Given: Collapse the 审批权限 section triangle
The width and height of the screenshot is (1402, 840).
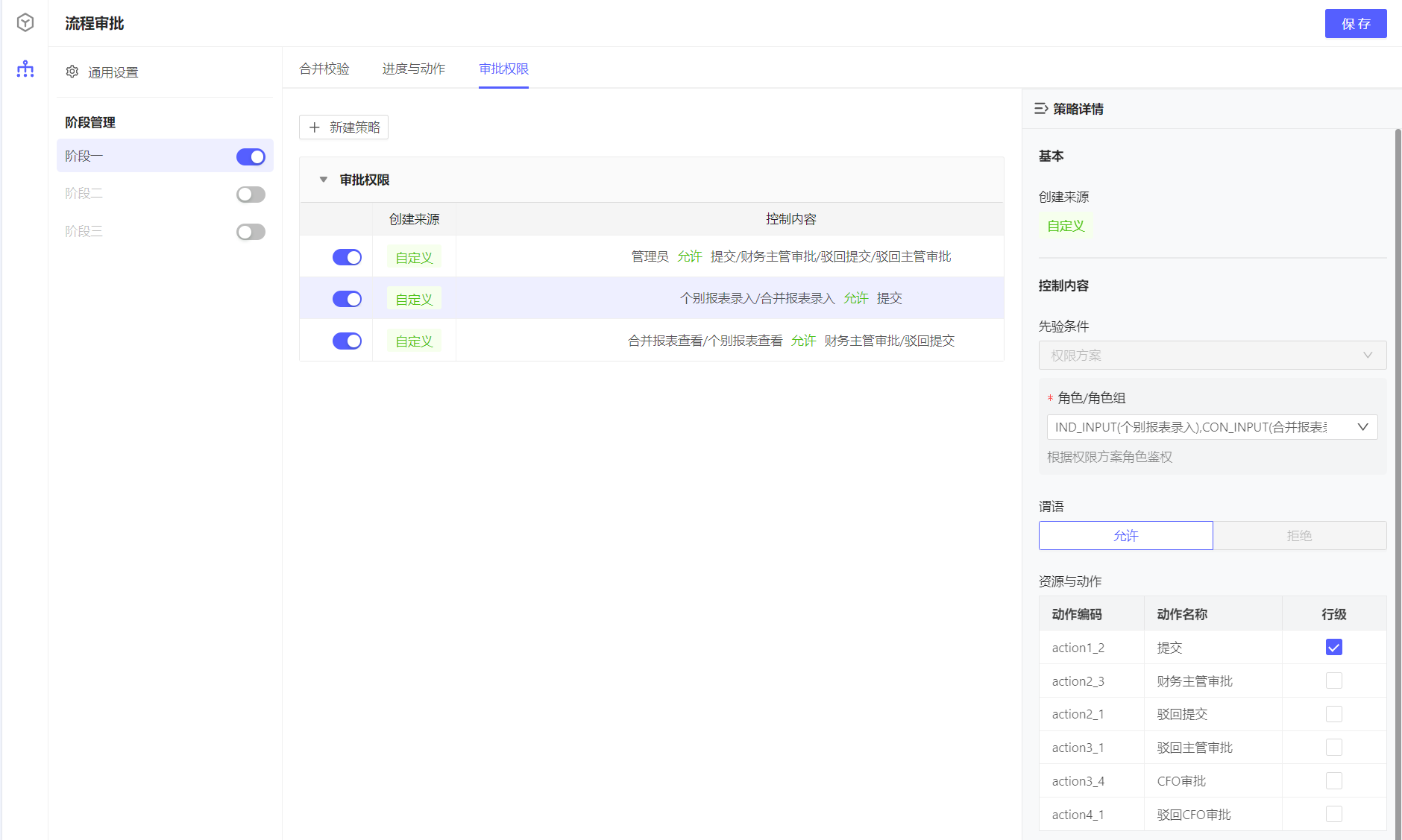Looking at the screenshot, I should coord(324,180).
